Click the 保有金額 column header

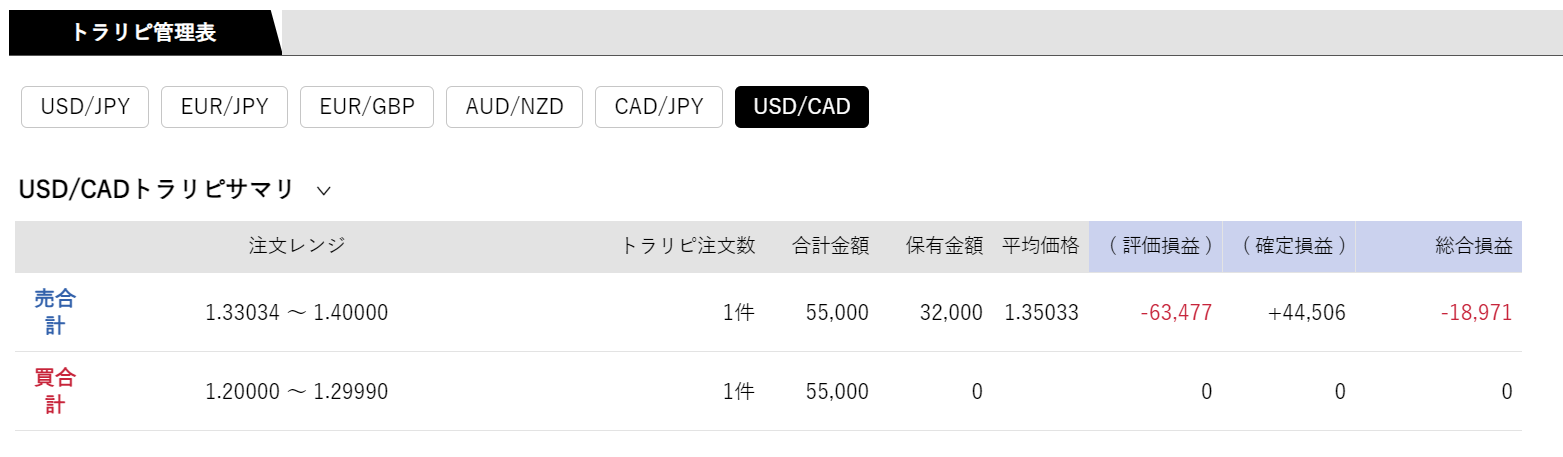tap(945, 246)
